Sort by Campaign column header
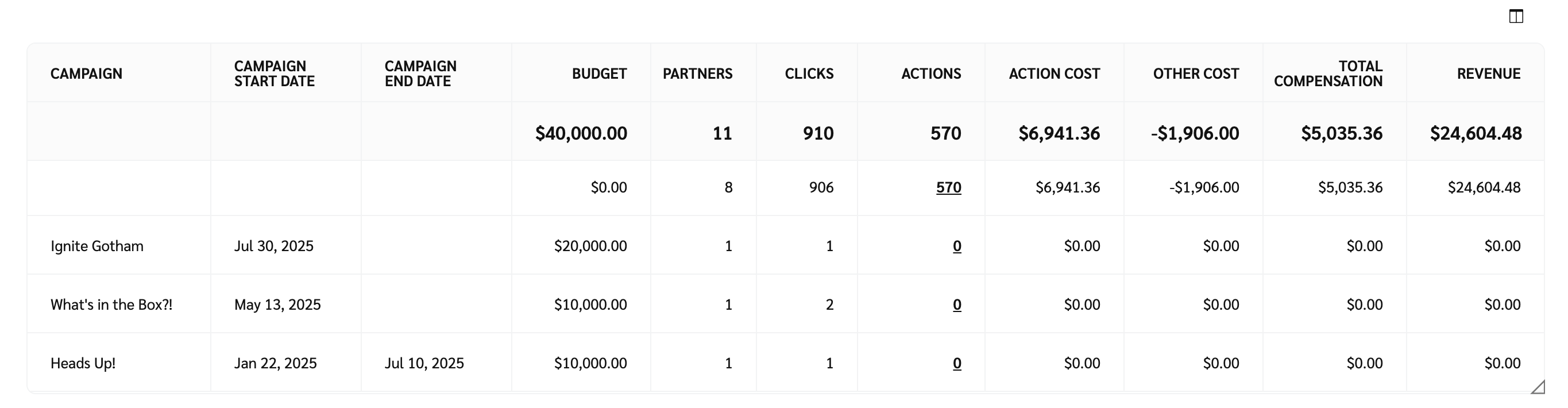 (x=86, y=74)
